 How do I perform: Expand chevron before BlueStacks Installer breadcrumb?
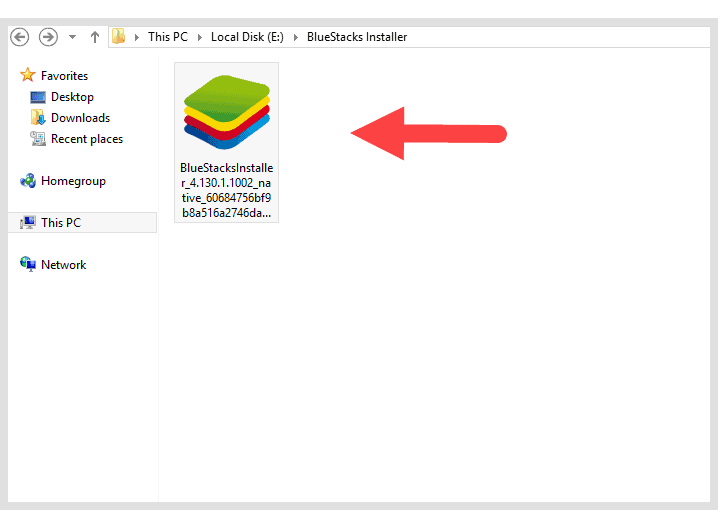296,37
